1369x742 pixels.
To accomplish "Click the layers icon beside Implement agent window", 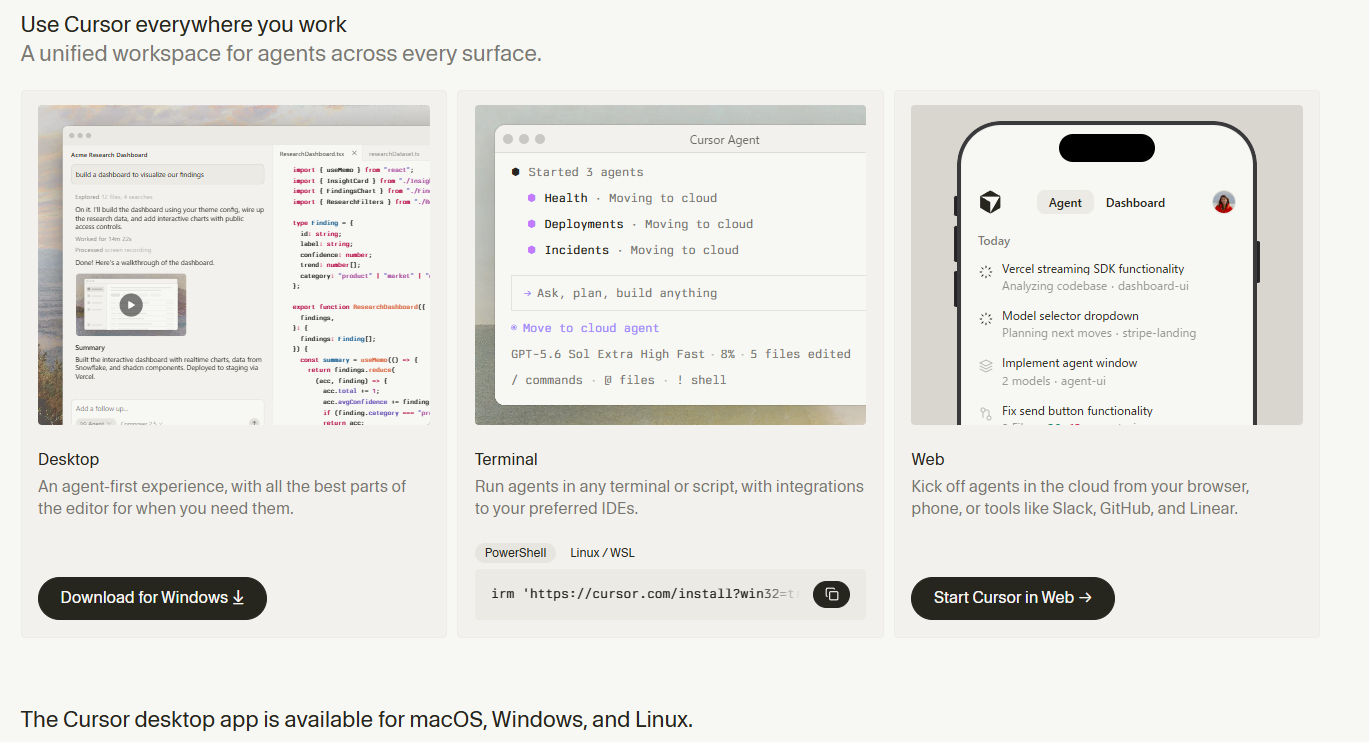I will (x=985, y=366).
